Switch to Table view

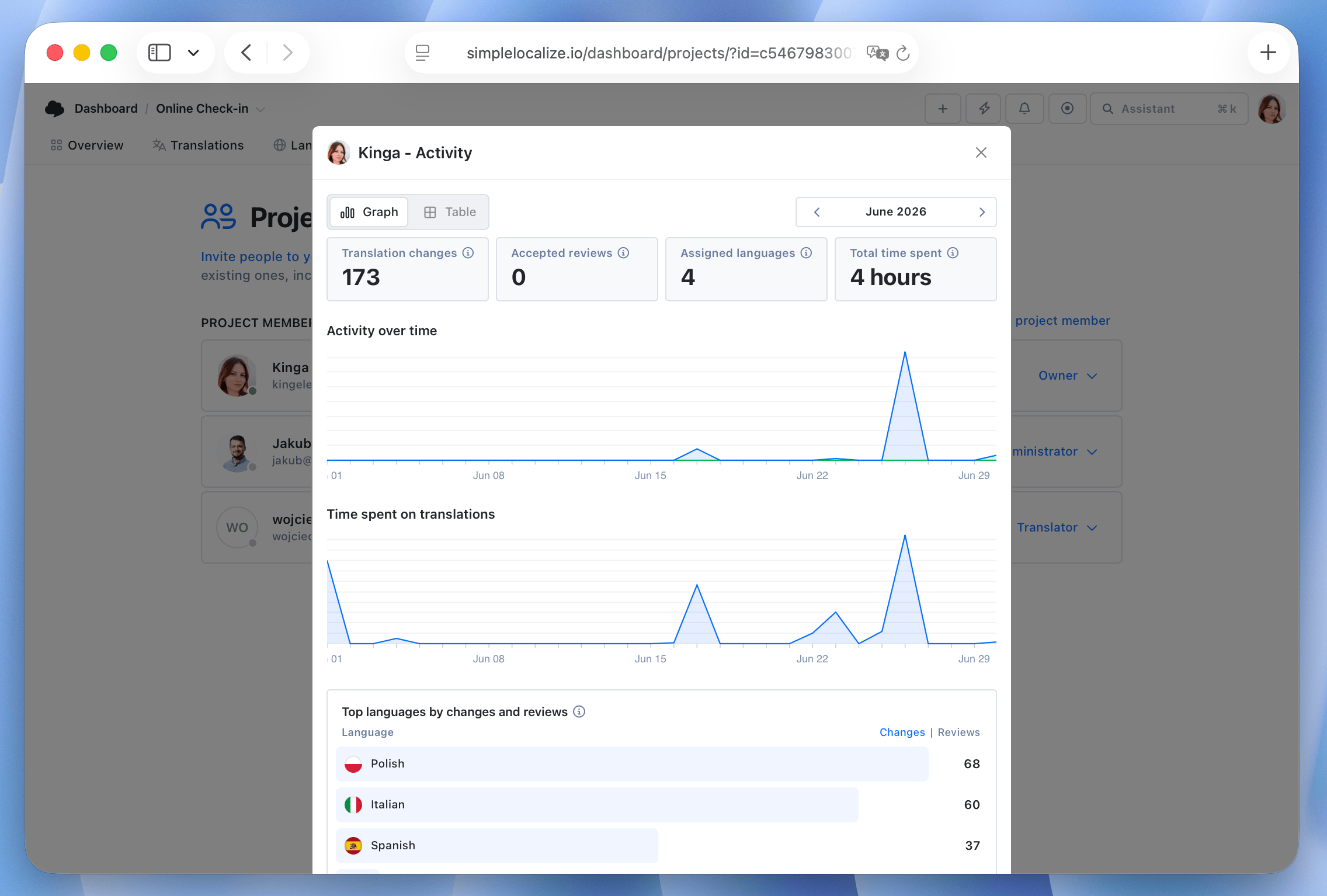tap(449, 212)
